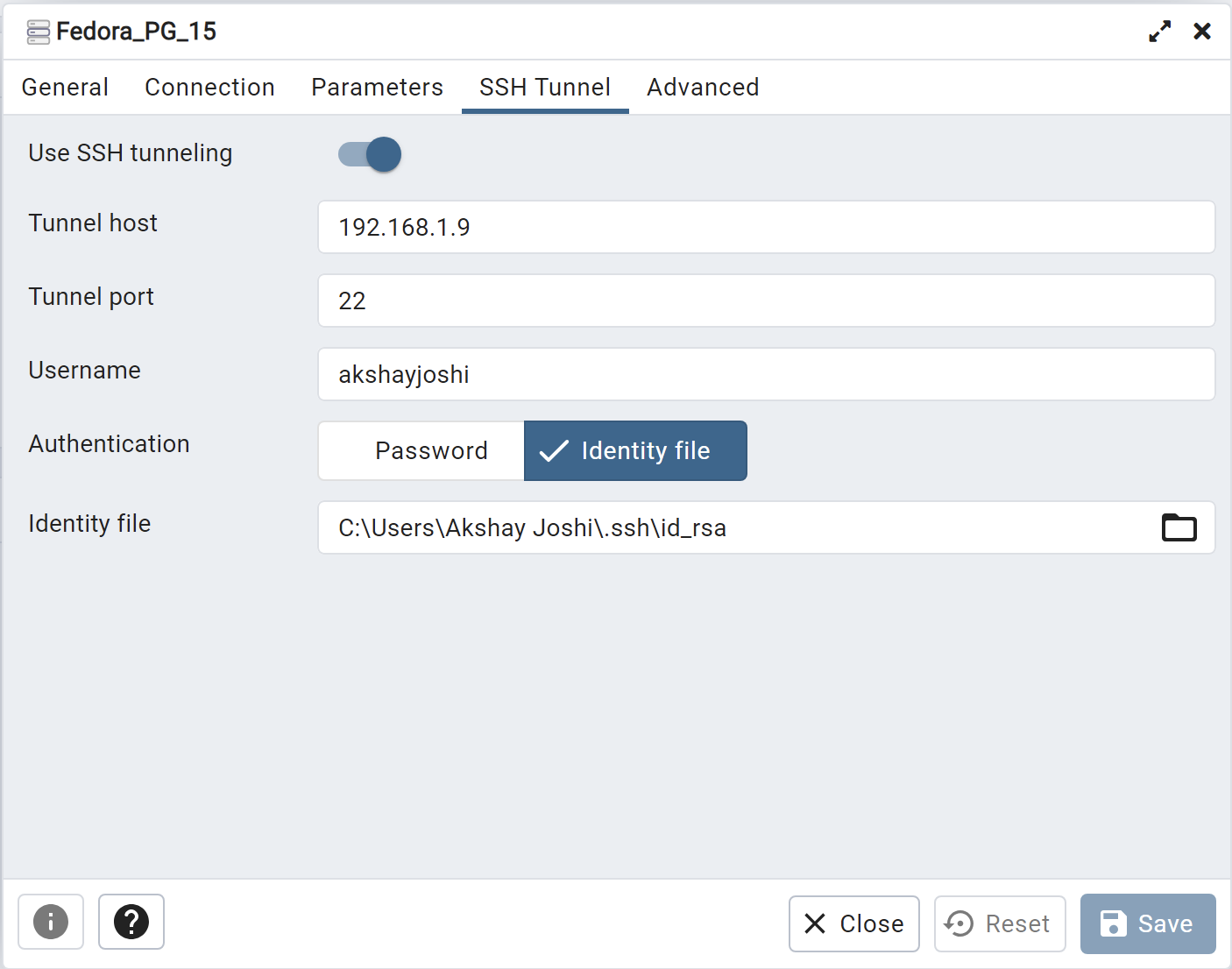Go to the General tab
Image resolution: width=1232 pixels, height=969 pixels.
point(65,87)
